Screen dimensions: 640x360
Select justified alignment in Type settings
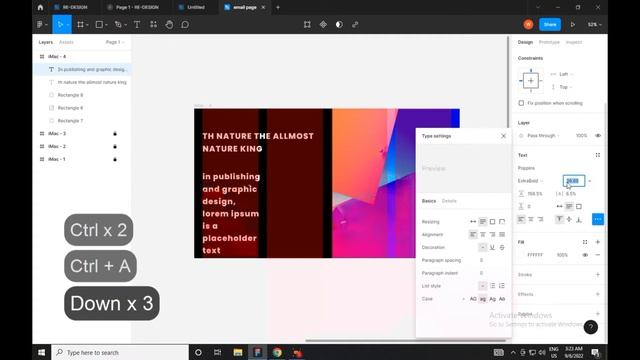tap(502, 234)
